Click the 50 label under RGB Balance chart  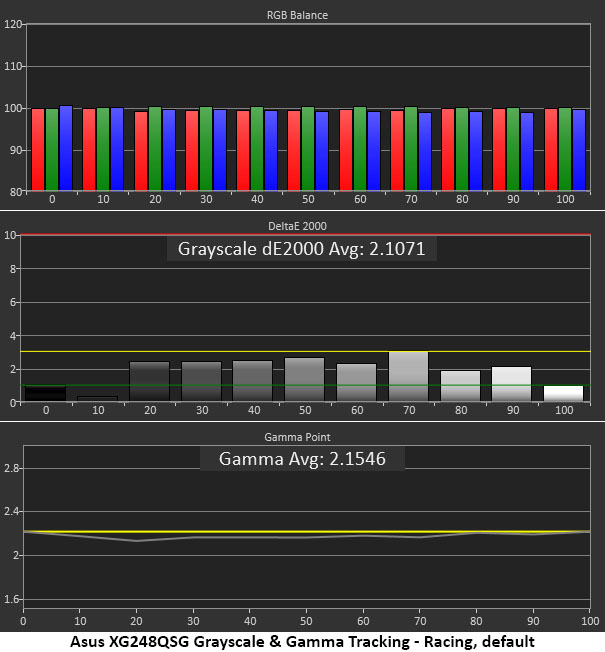click(x=308, y=199)
